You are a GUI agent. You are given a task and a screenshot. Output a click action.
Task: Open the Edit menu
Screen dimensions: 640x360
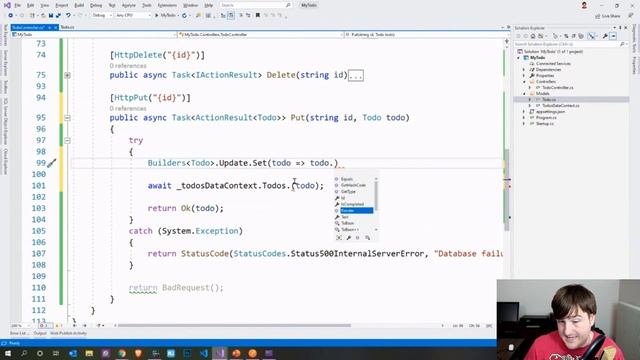click(31, 5)
